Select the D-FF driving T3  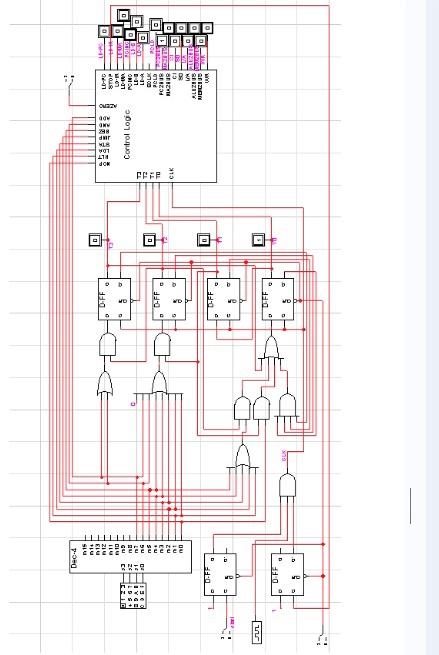(x=114, y=299)
